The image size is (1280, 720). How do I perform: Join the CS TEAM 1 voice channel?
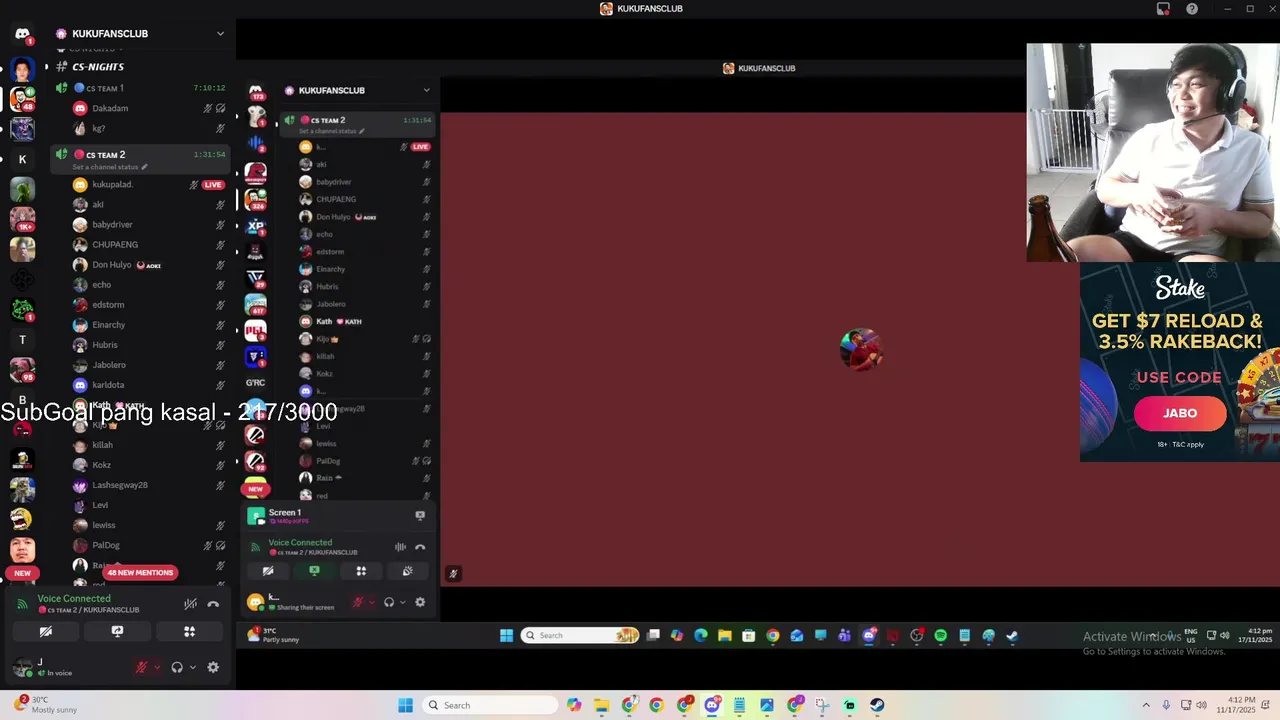click(x=140, y=88)
